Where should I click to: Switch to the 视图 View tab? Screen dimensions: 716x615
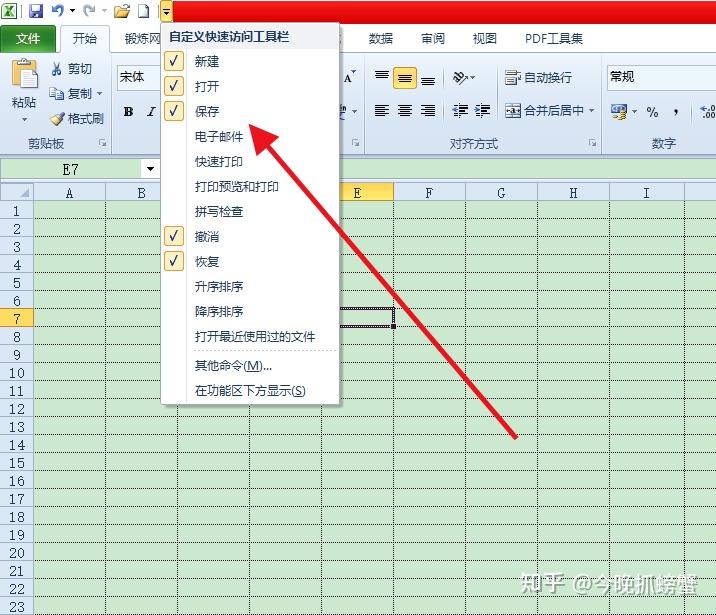click(484, 39)
